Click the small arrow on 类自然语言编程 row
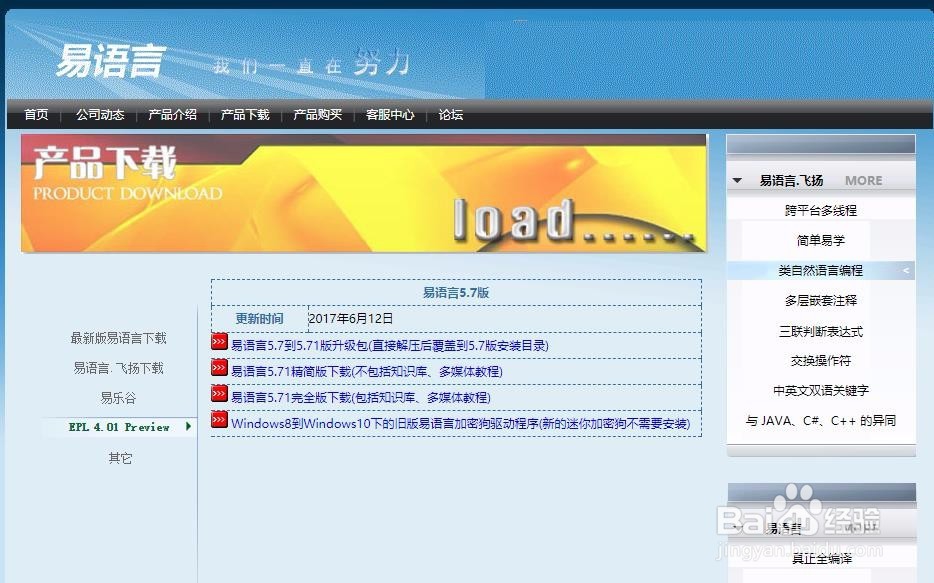The image size is (934, 583). click(905, 270)
